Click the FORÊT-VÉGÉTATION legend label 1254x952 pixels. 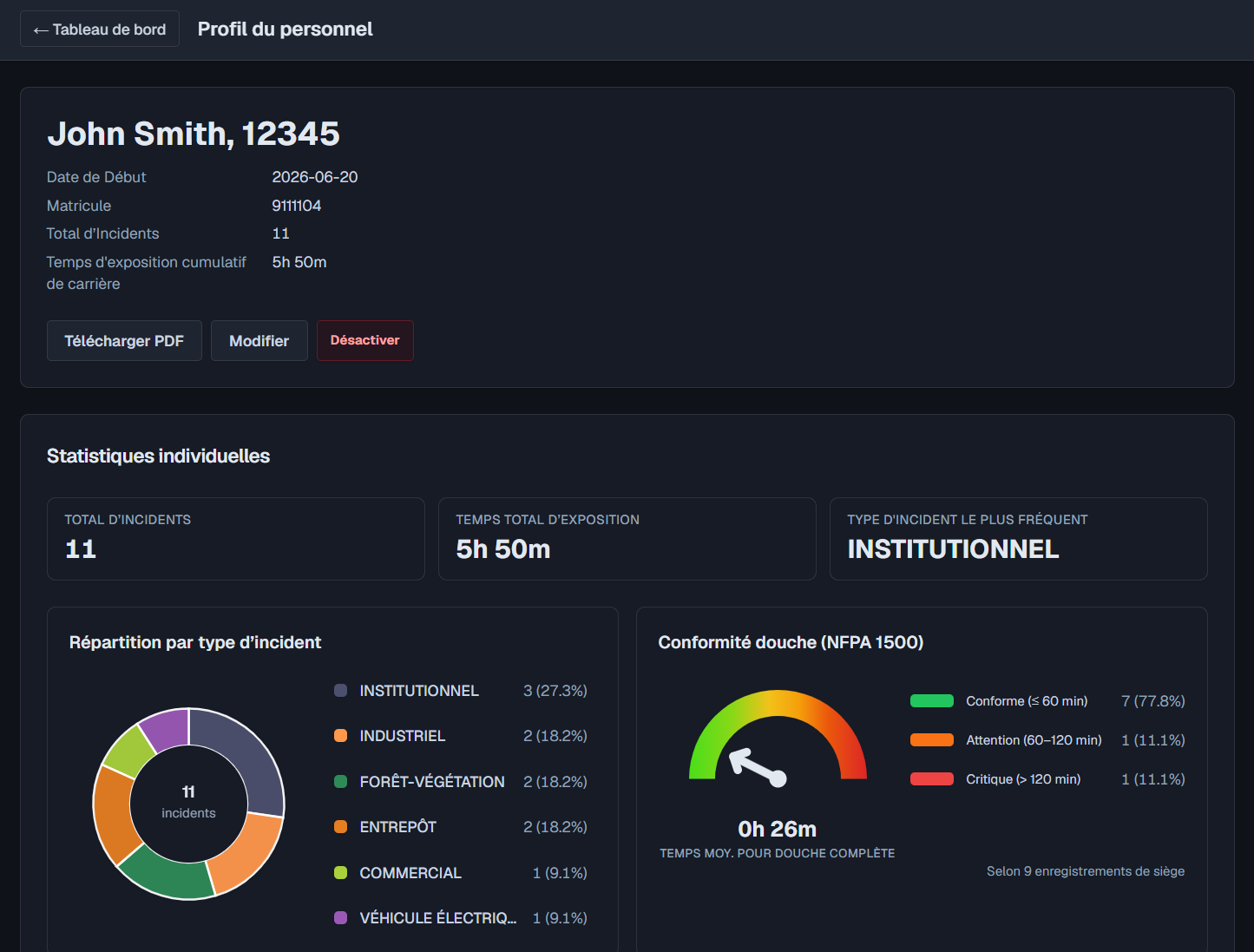[432, 782]
